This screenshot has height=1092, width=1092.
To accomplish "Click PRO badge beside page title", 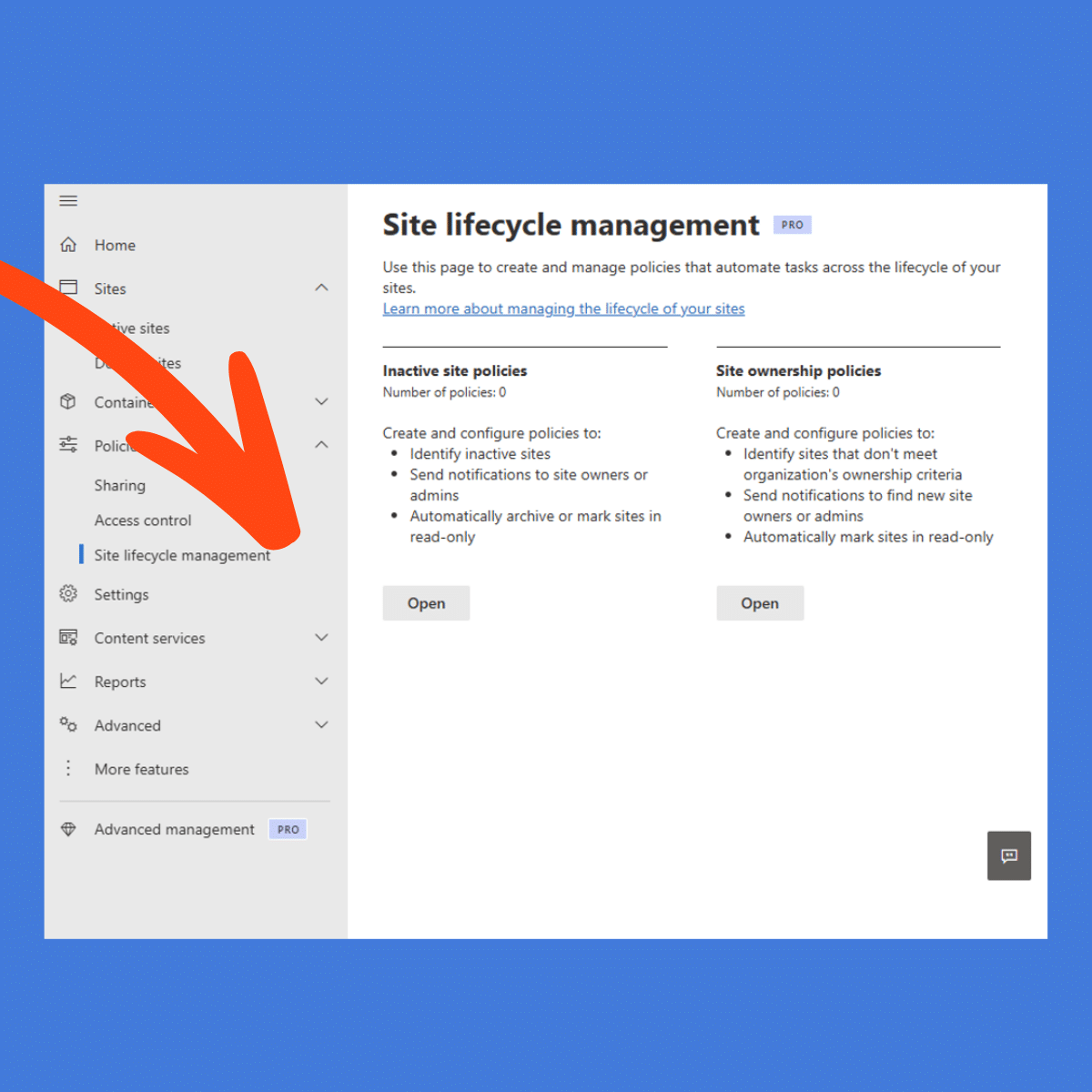I will (793, 225).
